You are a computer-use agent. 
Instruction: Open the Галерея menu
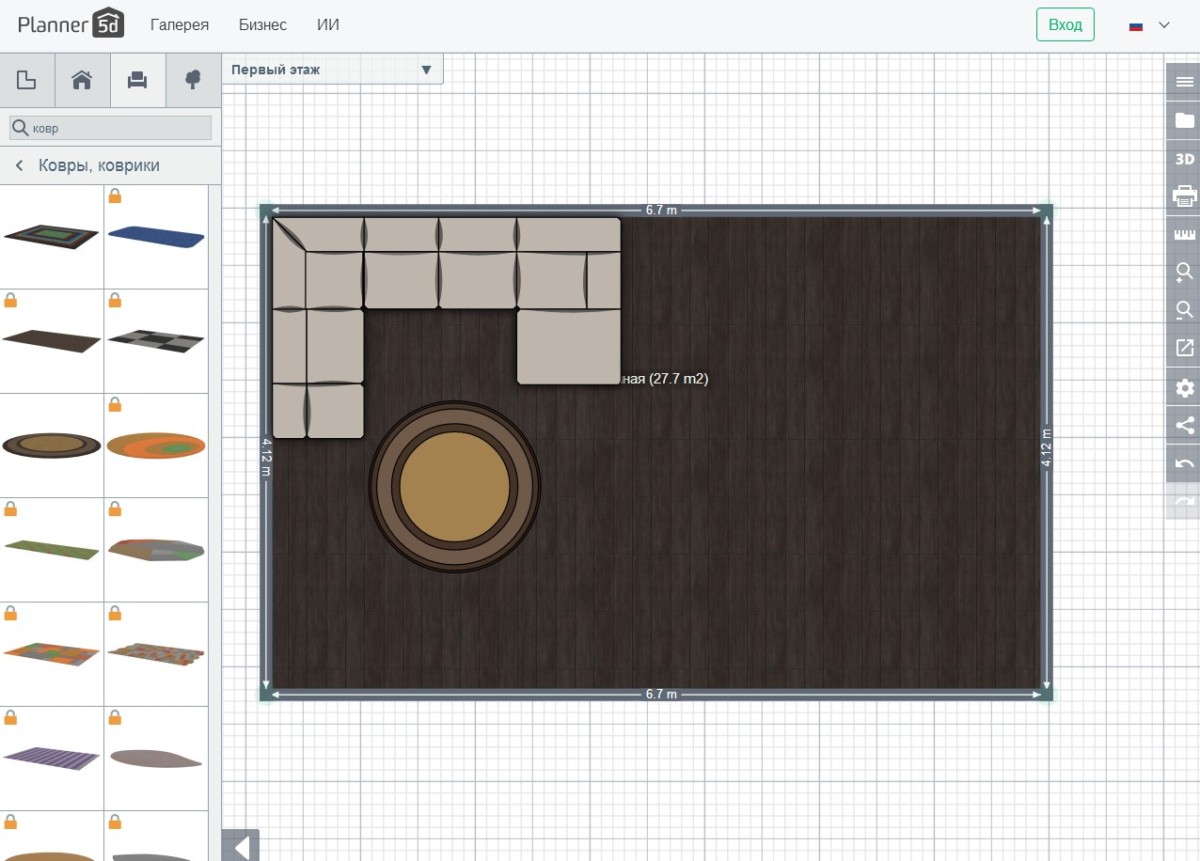[x=180, y=25]
